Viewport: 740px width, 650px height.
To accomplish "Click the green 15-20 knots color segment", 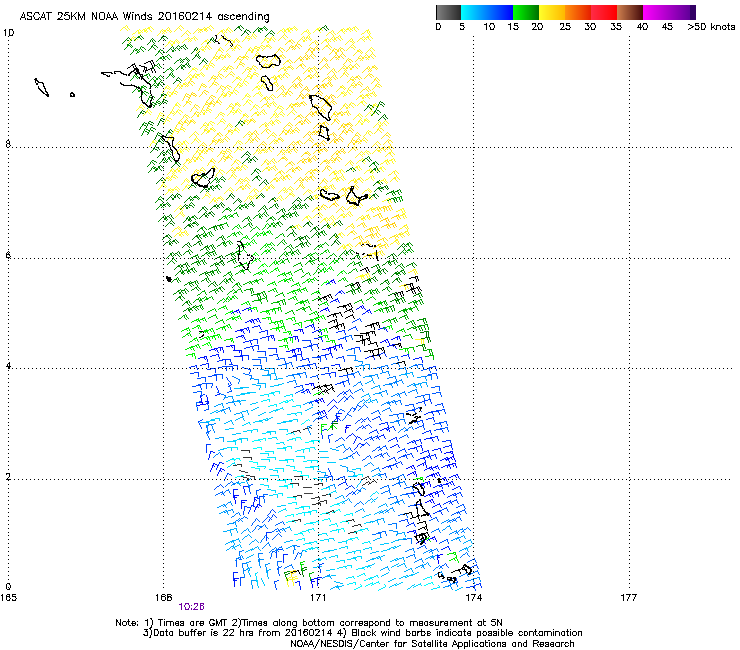I will click(526, 12).
